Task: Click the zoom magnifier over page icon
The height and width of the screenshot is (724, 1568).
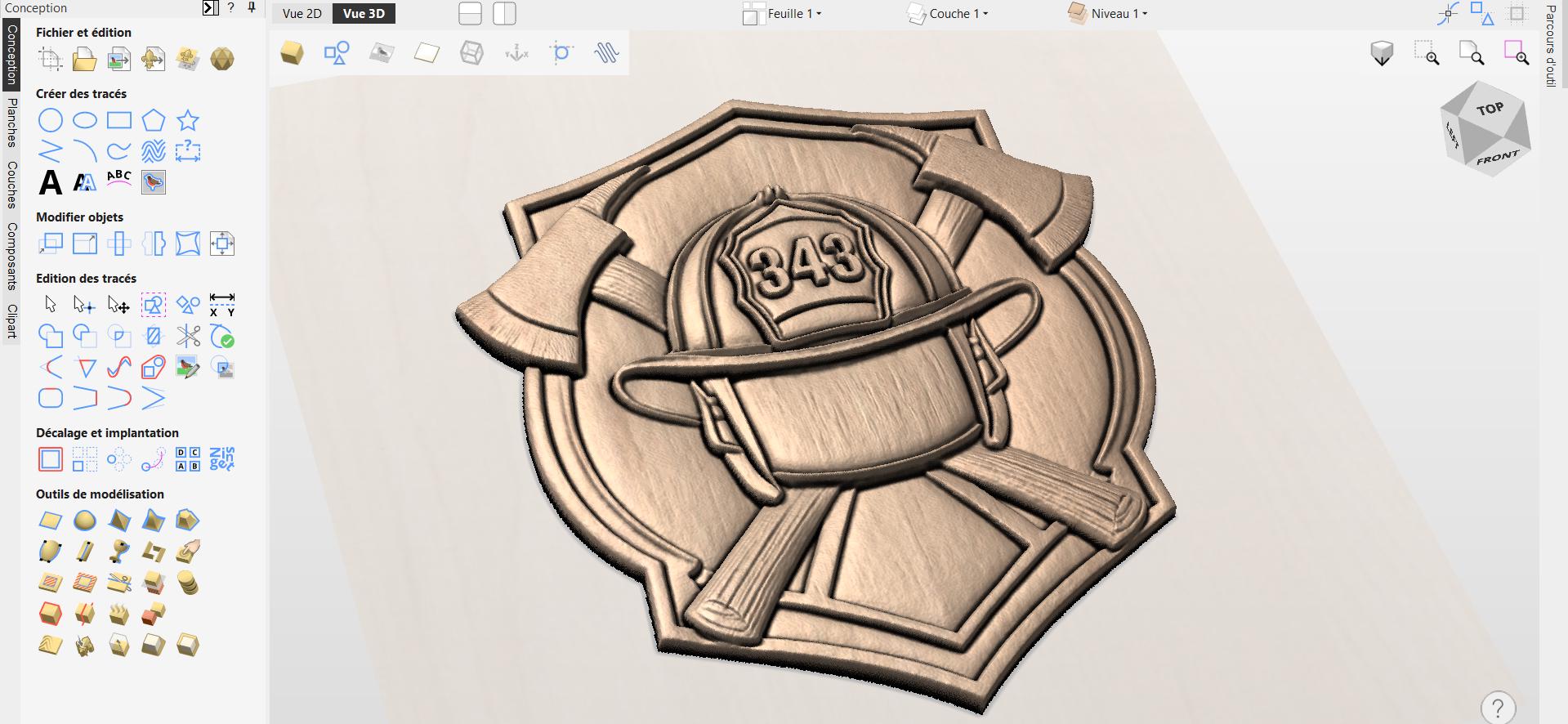Action: (1472, 53)
